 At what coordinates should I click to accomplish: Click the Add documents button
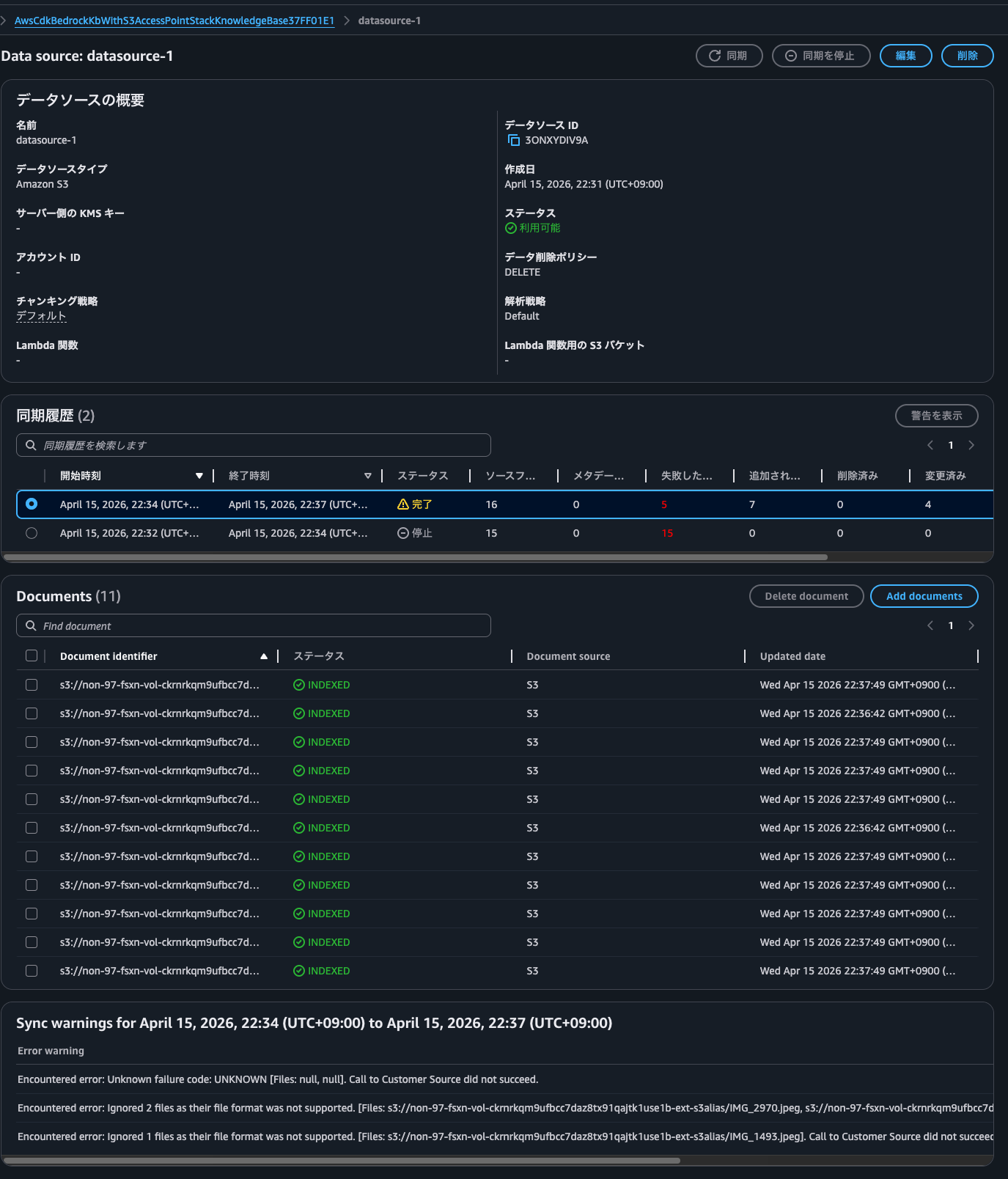click(924, 596)
